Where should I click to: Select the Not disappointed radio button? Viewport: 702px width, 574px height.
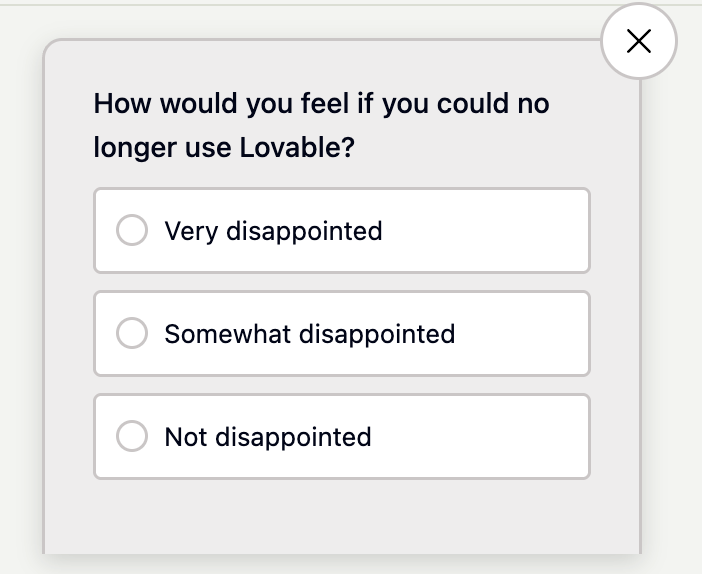pos(132,437)
